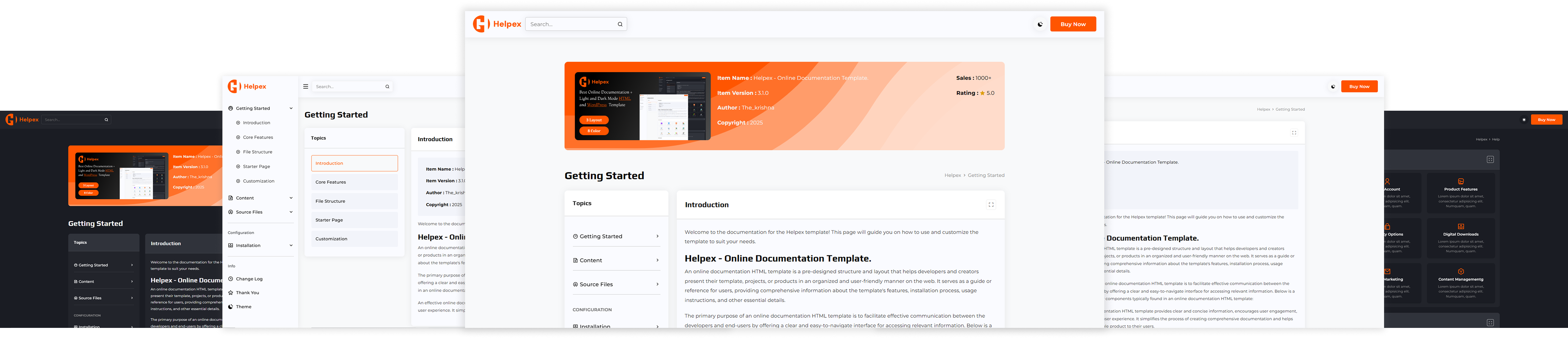Open the Helpex preview thumbnail in the center banner
Viewport: 1568px width, 339px height.
pyautogui.click(x=642, y=107)
